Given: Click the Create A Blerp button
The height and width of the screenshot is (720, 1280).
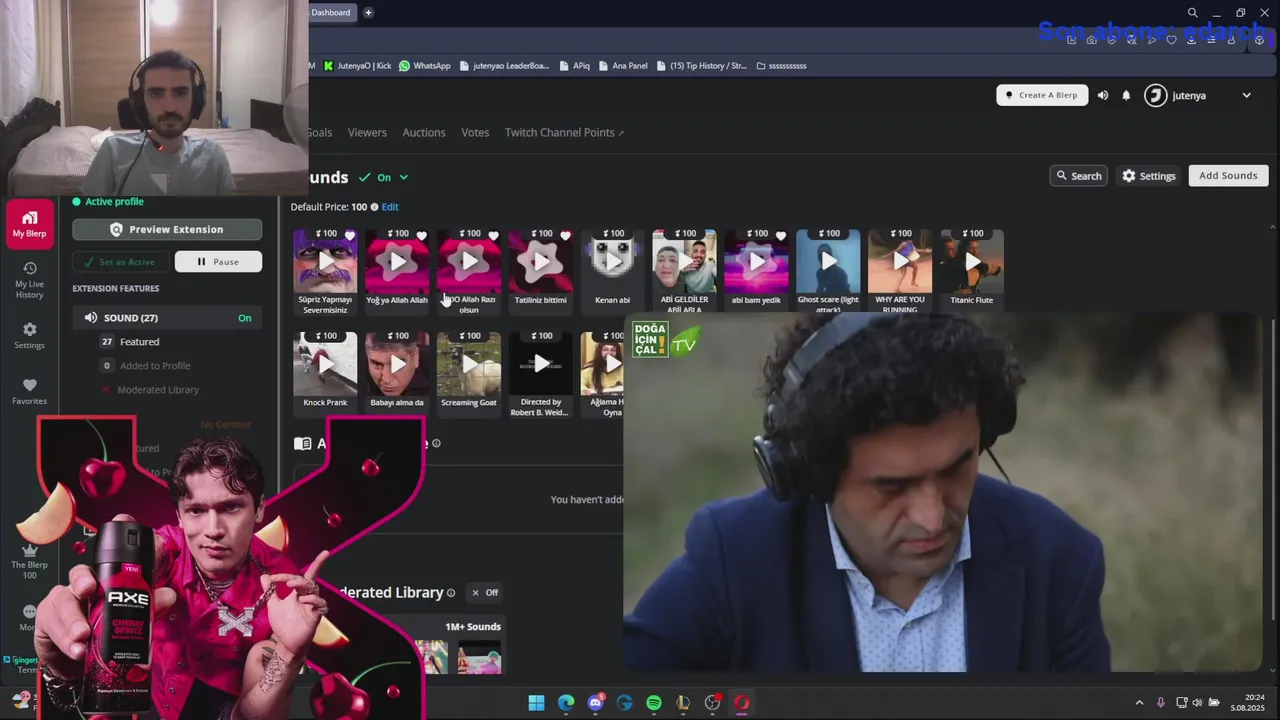Looking at the screenshot, I should (x=1042, y=95).
